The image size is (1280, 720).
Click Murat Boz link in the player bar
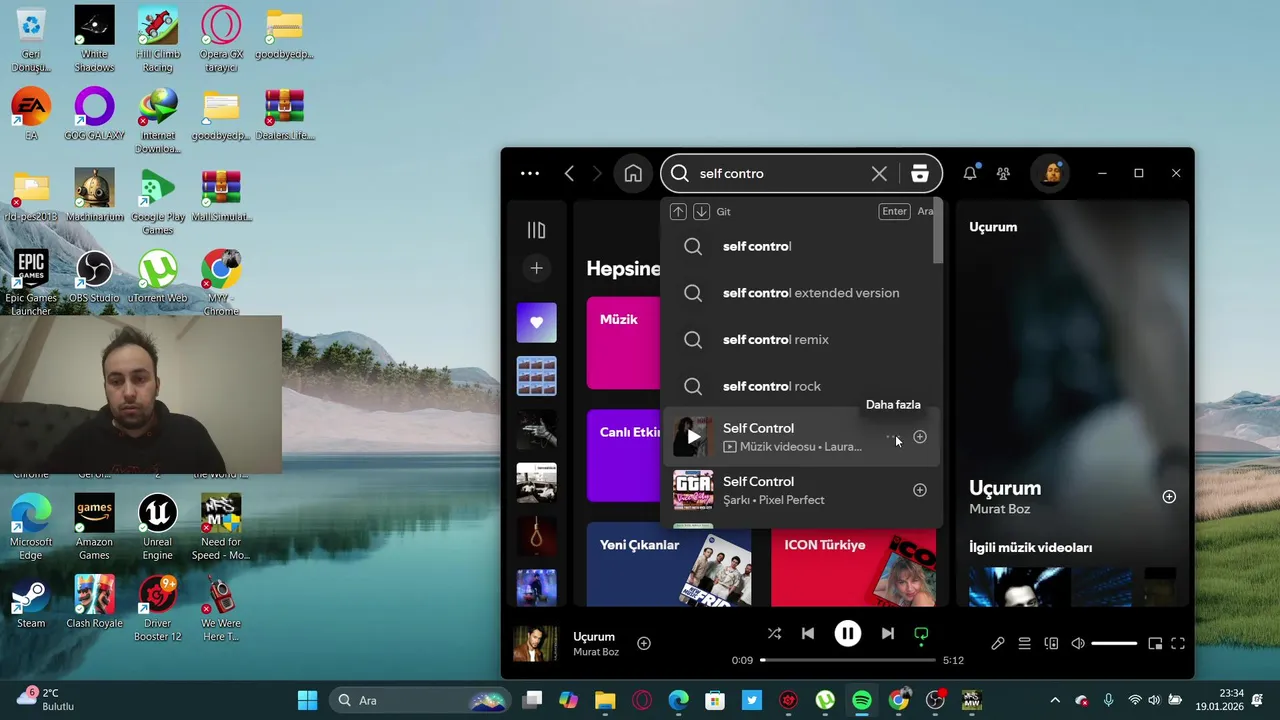point(596,652)
